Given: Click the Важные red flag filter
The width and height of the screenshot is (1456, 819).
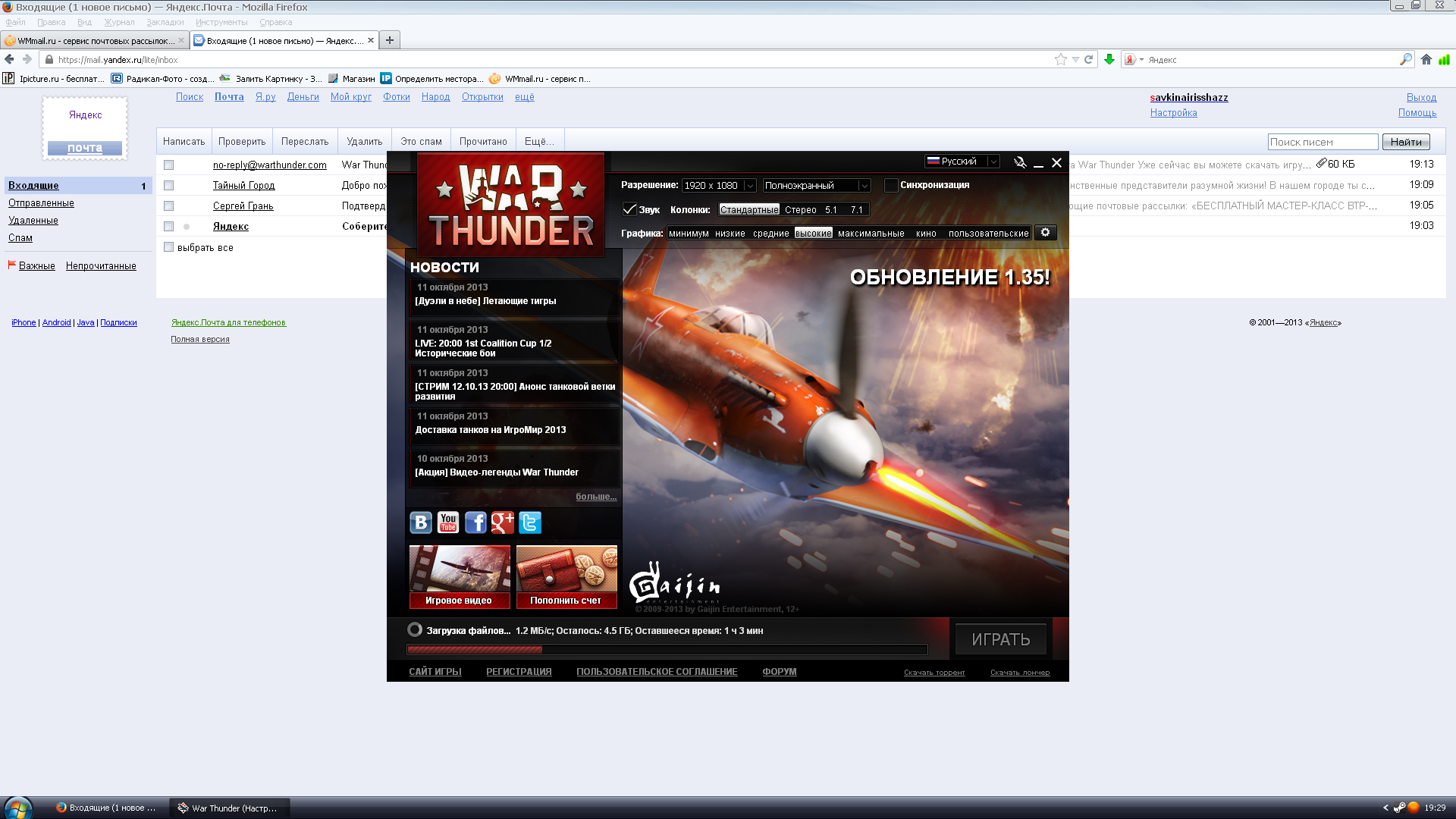Looking at the screenshot, I should (x=31, y=265).
